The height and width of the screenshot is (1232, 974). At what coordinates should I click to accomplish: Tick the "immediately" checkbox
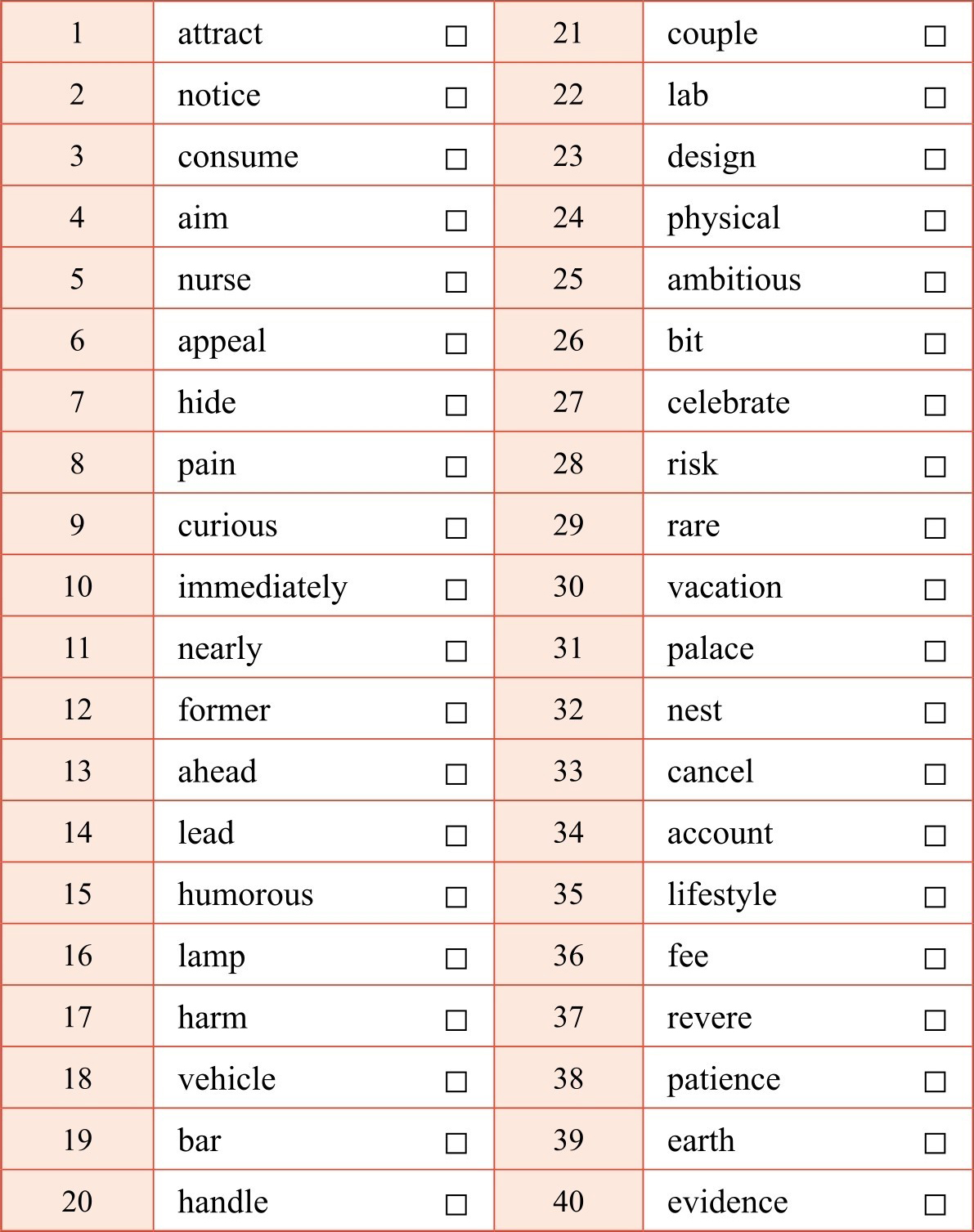click(x=456, y=589)
